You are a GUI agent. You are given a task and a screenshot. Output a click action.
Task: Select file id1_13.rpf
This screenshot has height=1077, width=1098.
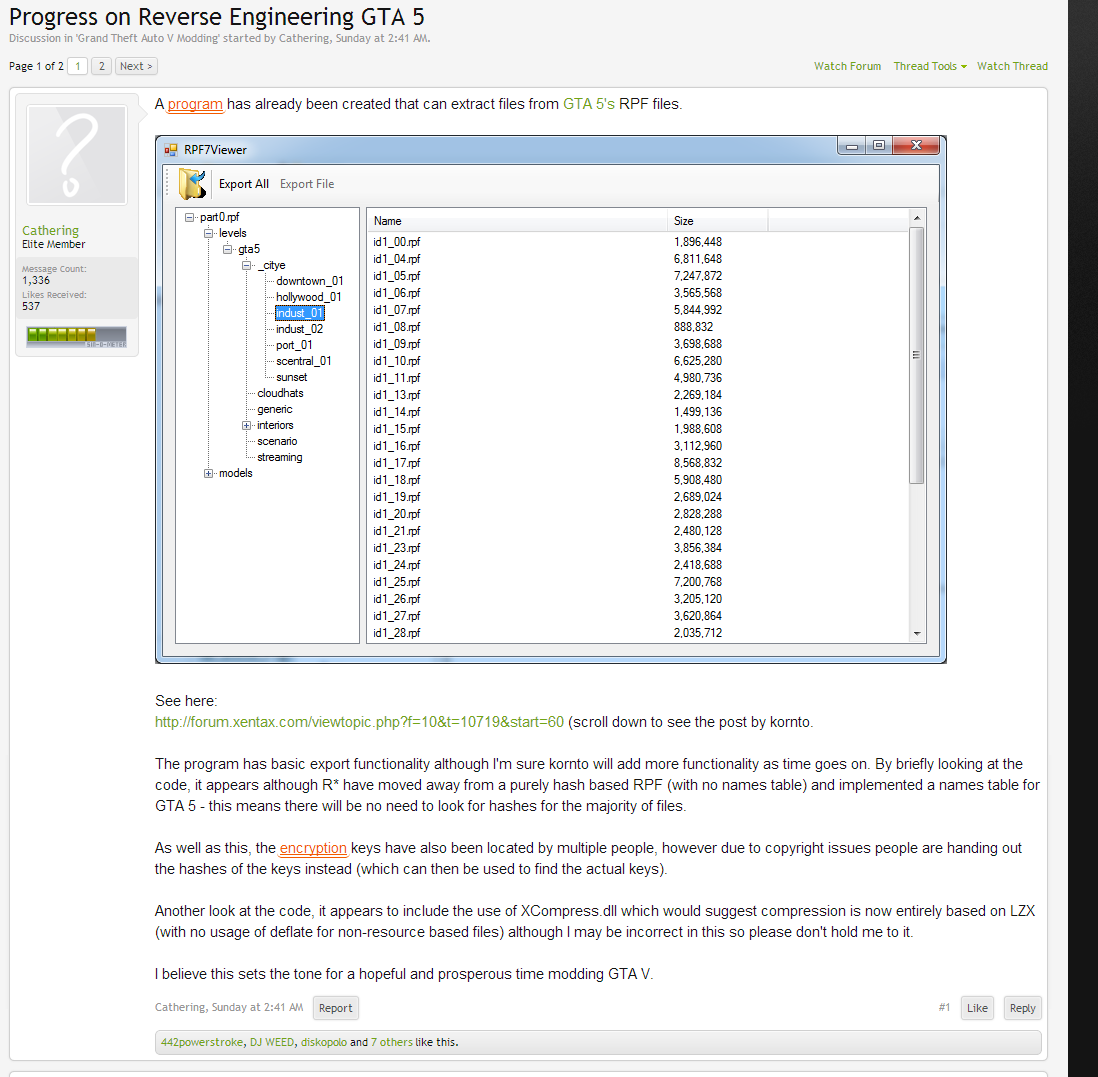(396, 395)
